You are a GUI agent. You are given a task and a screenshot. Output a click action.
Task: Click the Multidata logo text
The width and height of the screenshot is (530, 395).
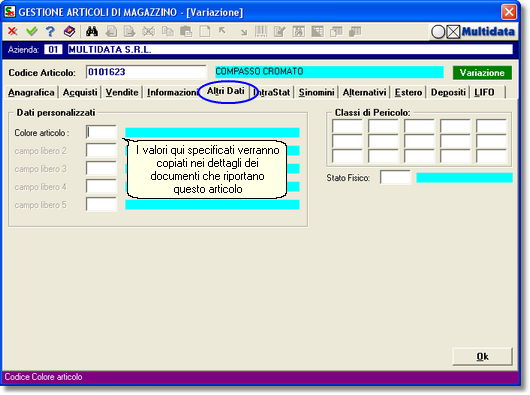(x=488, y=32)
